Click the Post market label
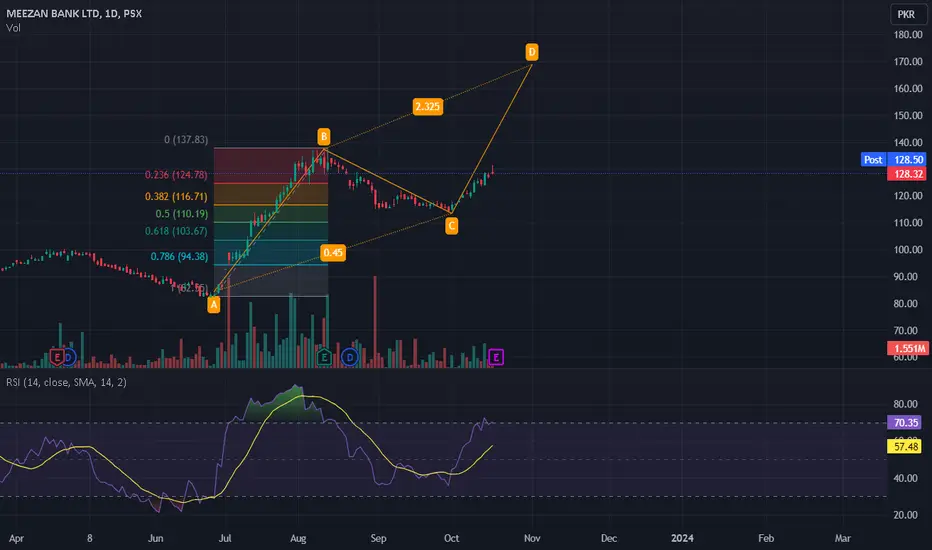Image resolution: width=932 pixels, height=550 pixels. [873, 159]
